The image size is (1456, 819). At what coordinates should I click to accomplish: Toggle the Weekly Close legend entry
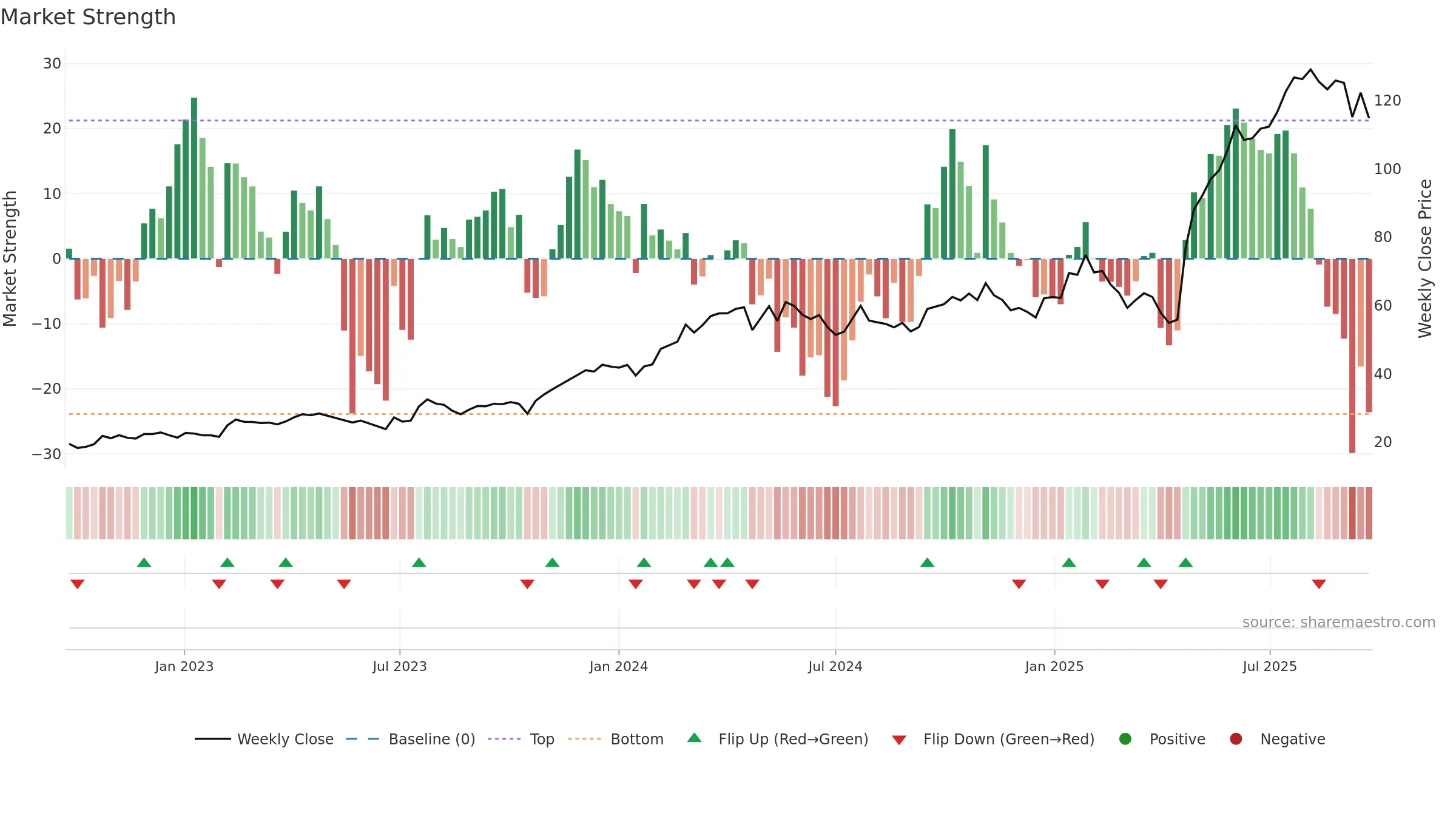pyautogui.click(x=264, y=739)
